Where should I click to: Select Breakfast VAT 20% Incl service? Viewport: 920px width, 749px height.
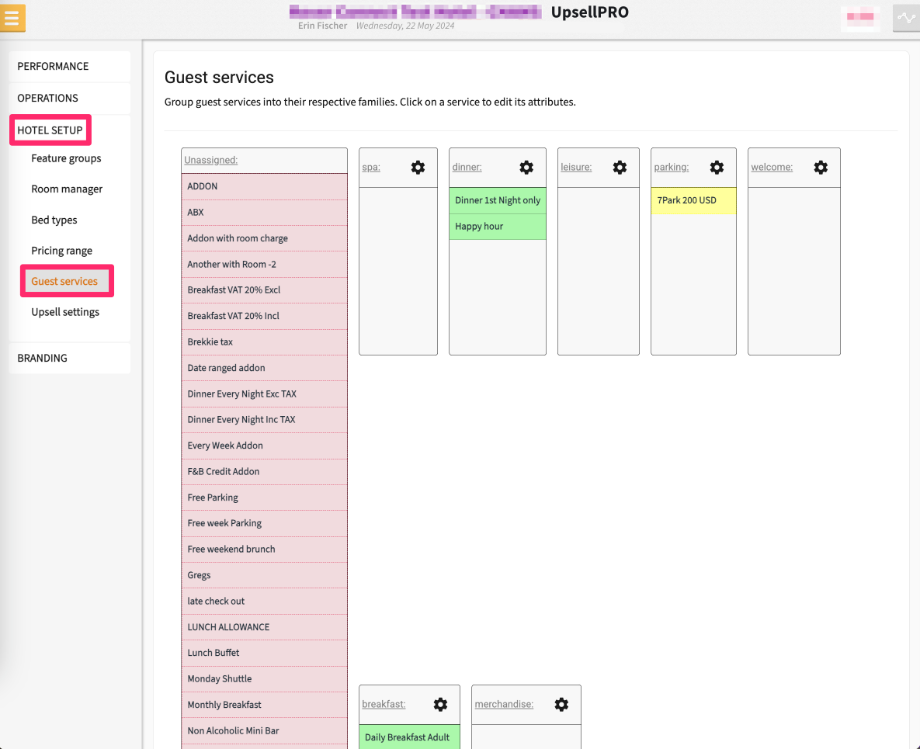pyautogui.click(x=265, y=316)
